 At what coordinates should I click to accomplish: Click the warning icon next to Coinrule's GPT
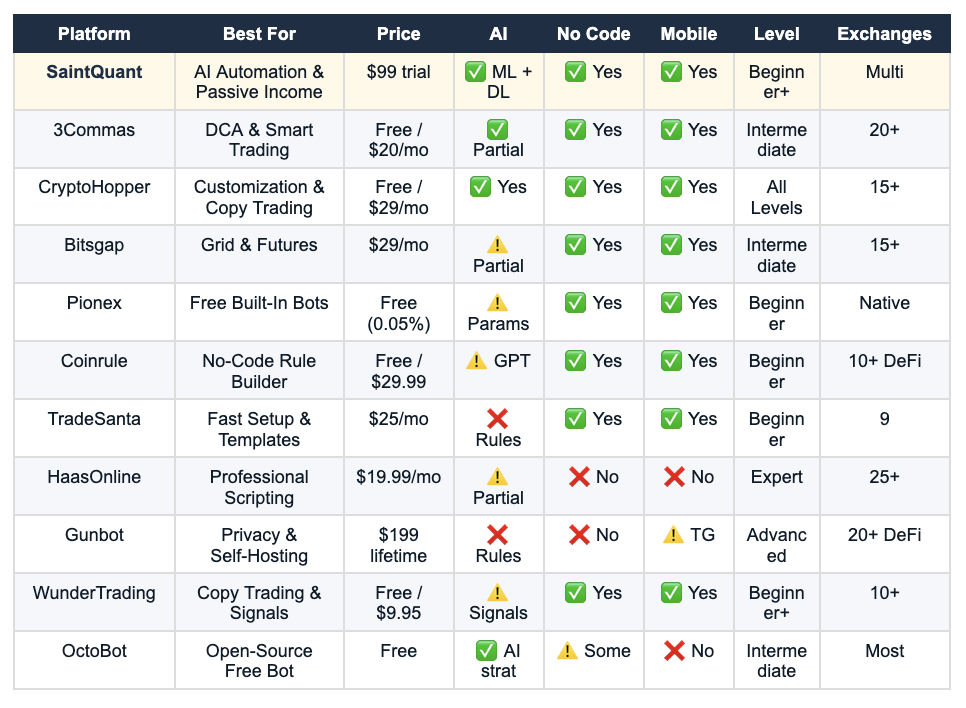(476, 361)
